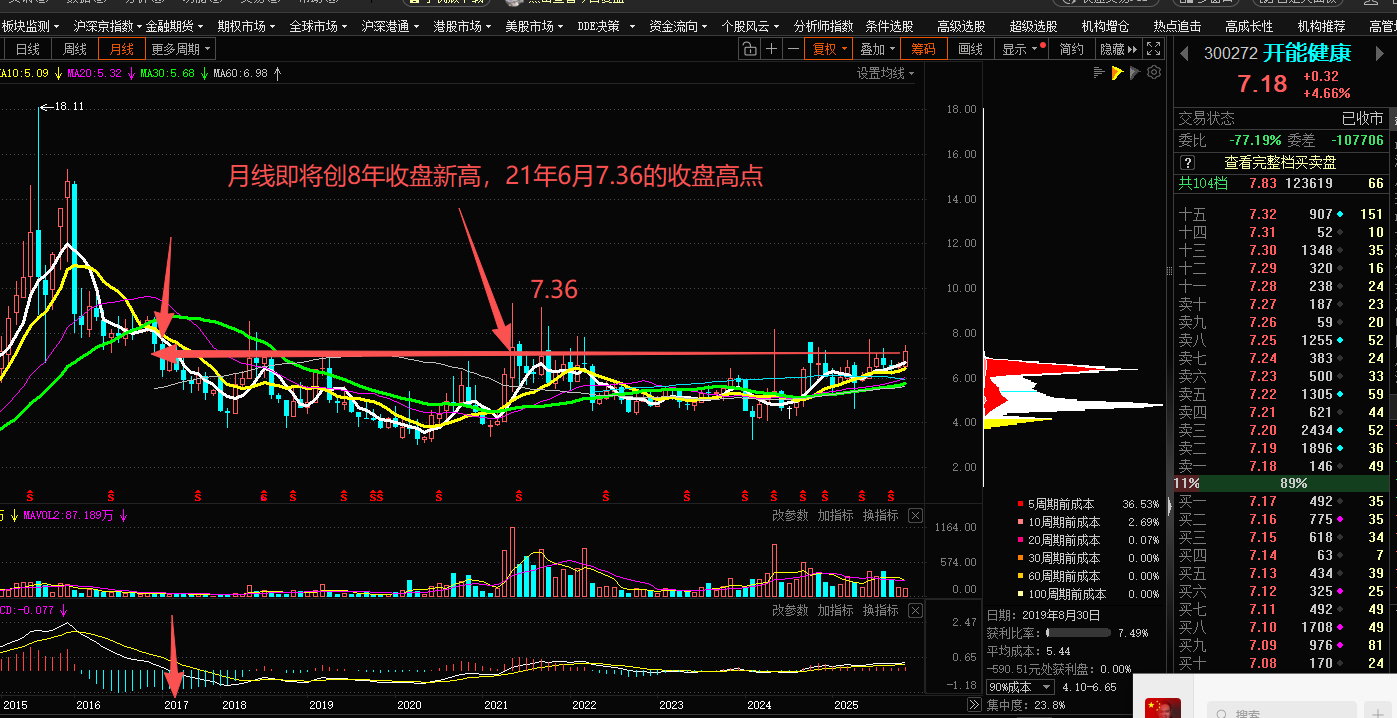
Task: Click the unlock padlock icon in chart toolbar
Action: point(750,48)
